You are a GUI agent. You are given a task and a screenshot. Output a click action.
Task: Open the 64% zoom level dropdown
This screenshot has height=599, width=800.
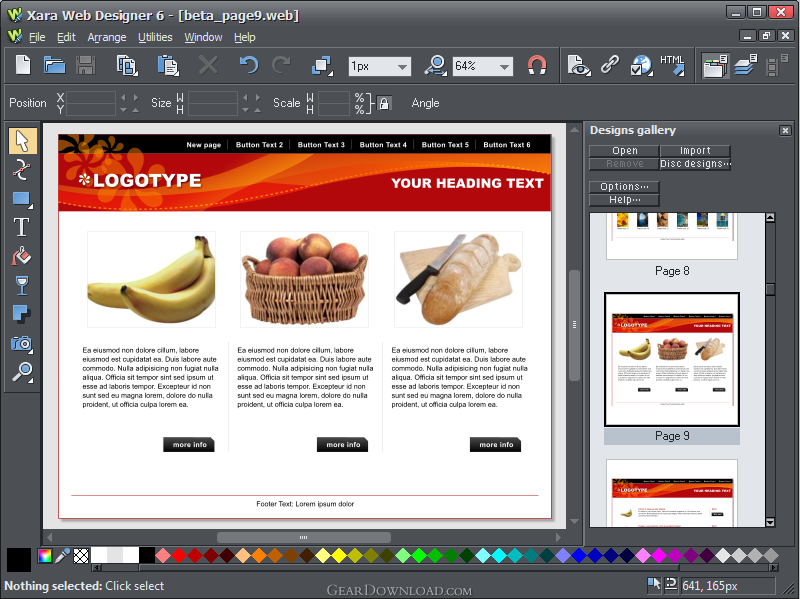point(504,67)
